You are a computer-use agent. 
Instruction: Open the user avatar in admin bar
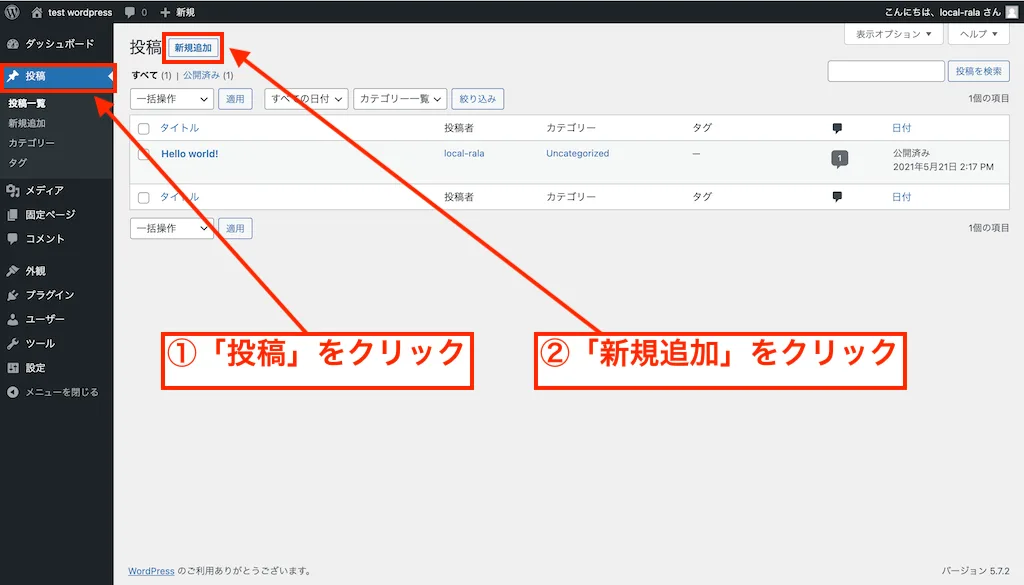coord(1012,12)
